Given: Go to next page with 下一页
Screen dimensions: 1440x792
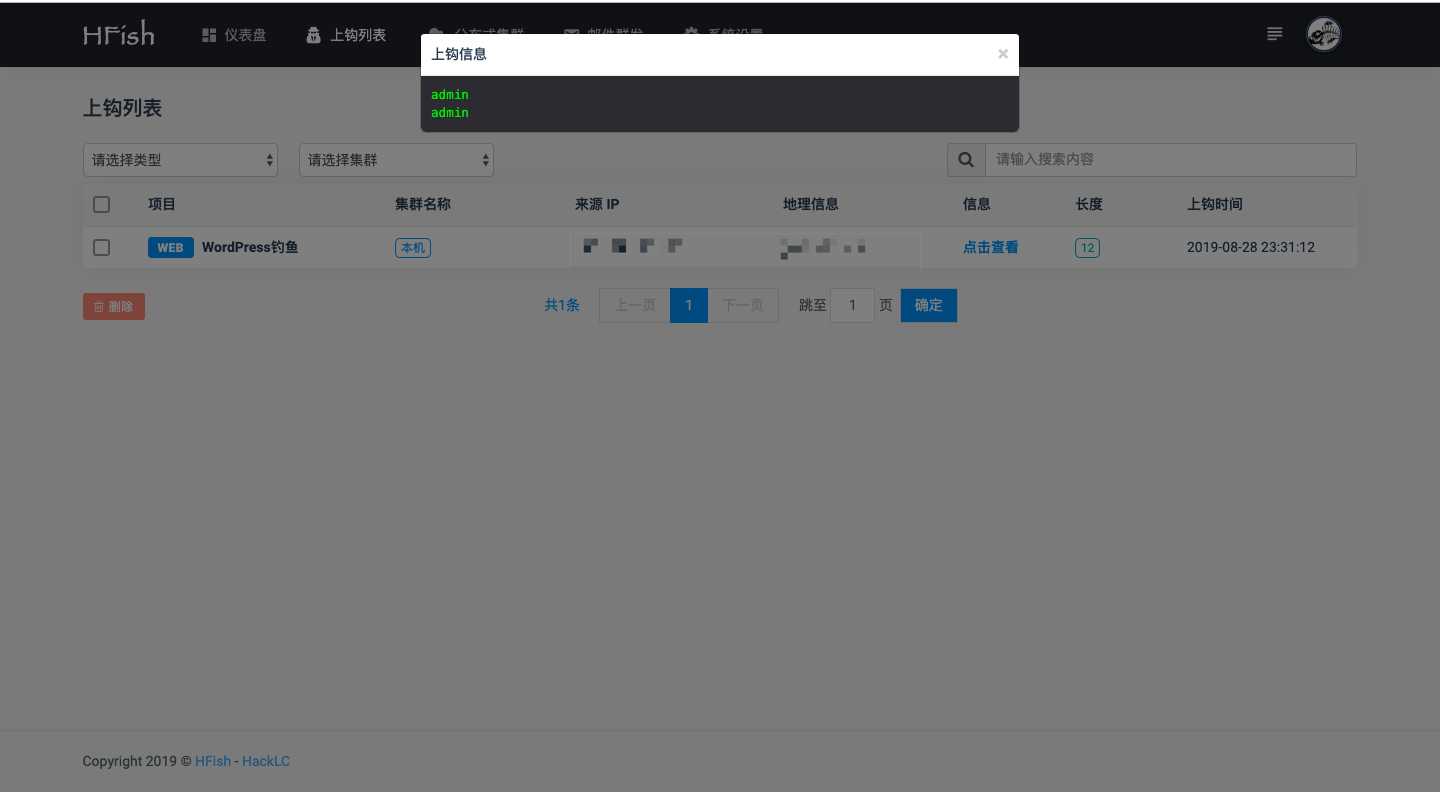Looking at the screenshot, I should pos(743,305).
